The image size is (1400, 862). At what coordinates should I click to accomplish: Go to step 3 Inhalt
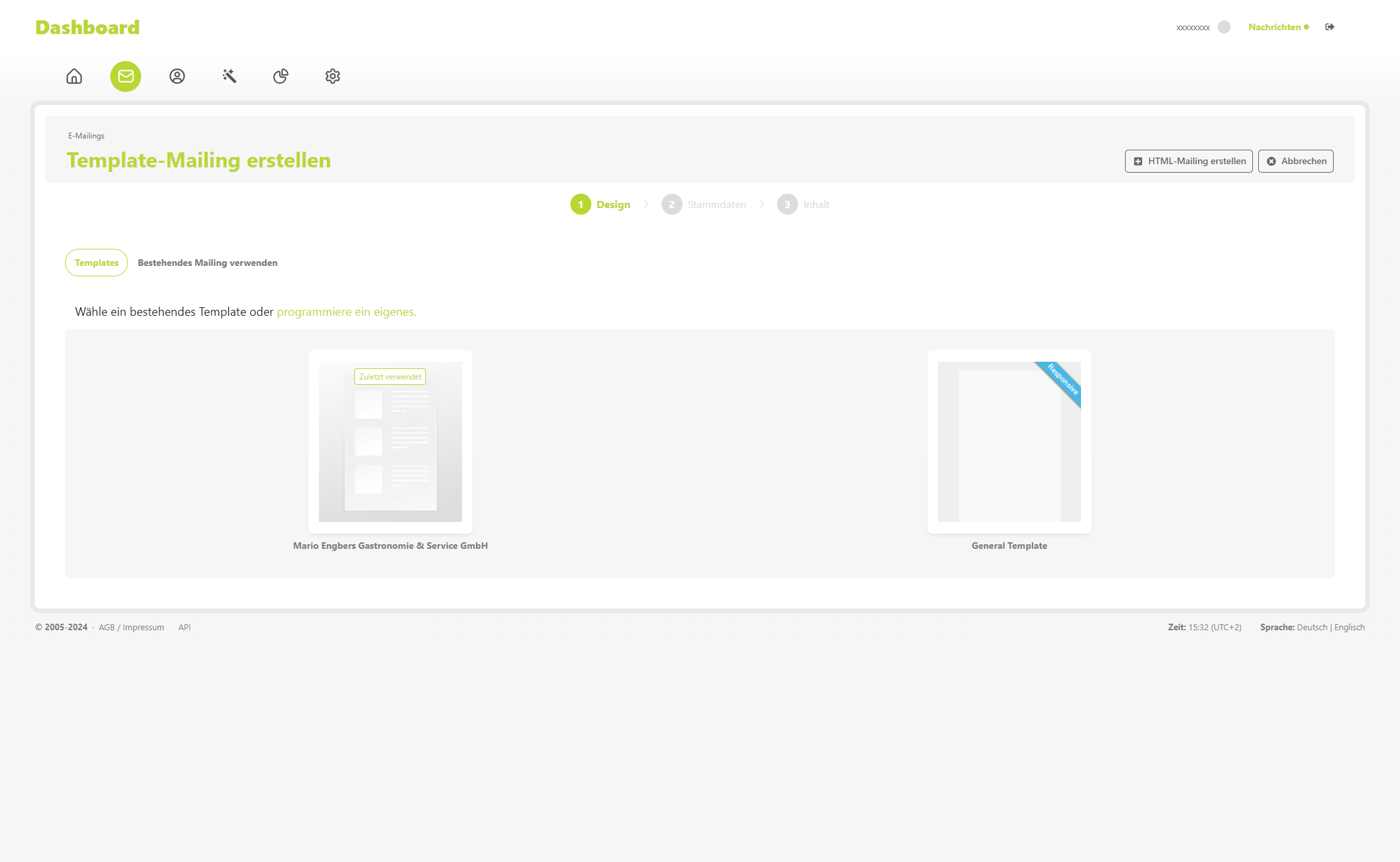tap(803, 204)
